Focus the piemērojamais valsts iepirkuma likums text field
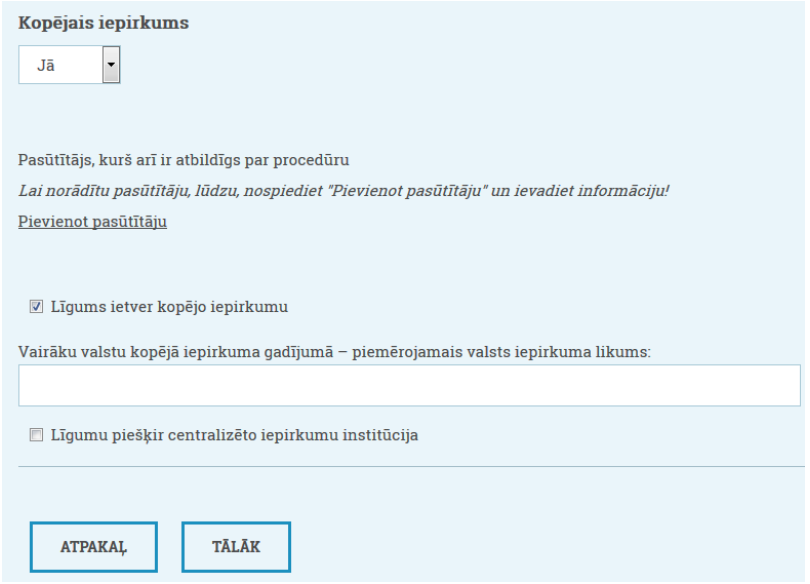The width and height of the screenshot is (810, 584). click(x=409, y=385)
